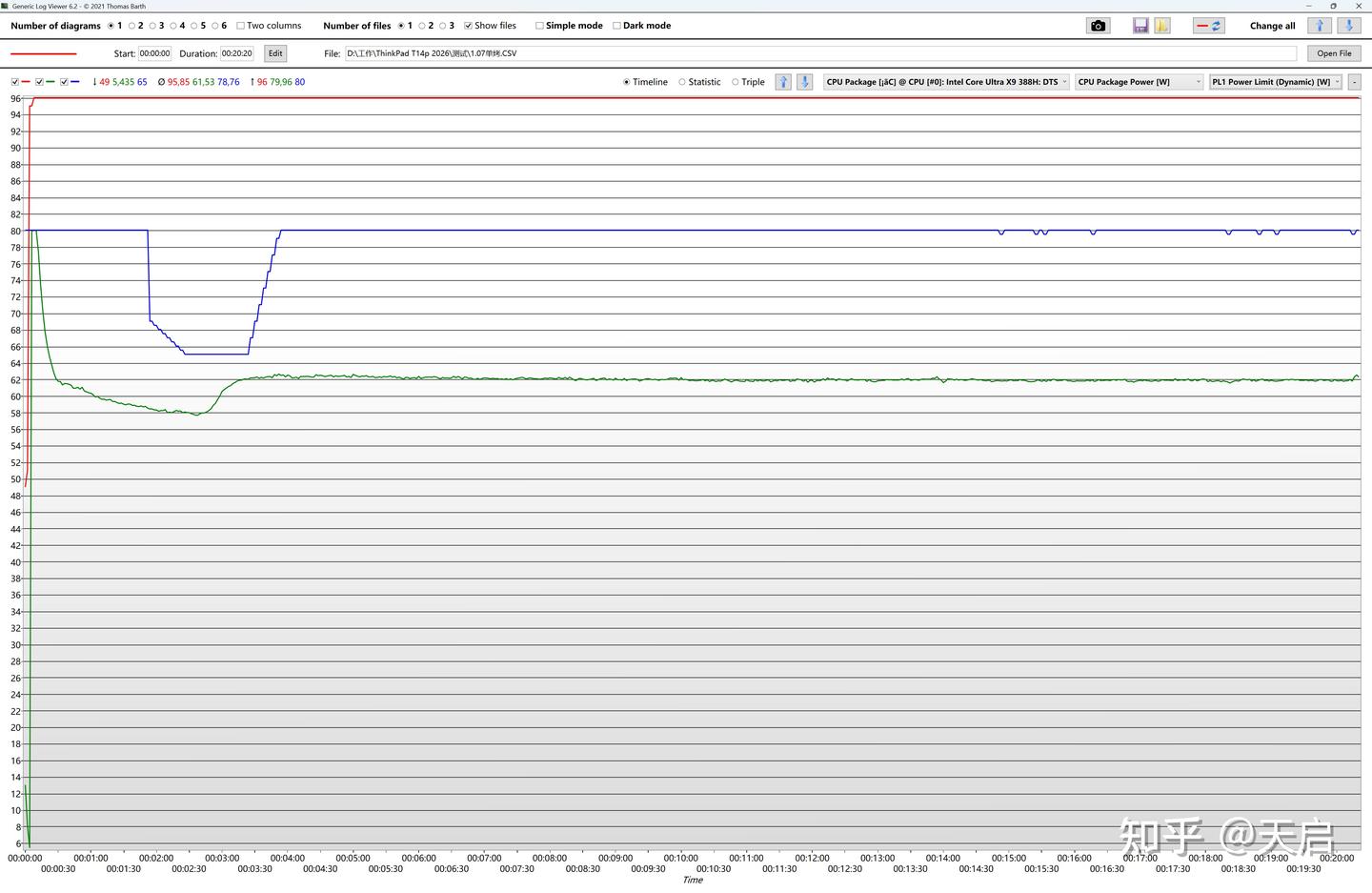Click the 00:10:00 time axis label
This screenshot has width=1372, height=893.
point(680,858)
